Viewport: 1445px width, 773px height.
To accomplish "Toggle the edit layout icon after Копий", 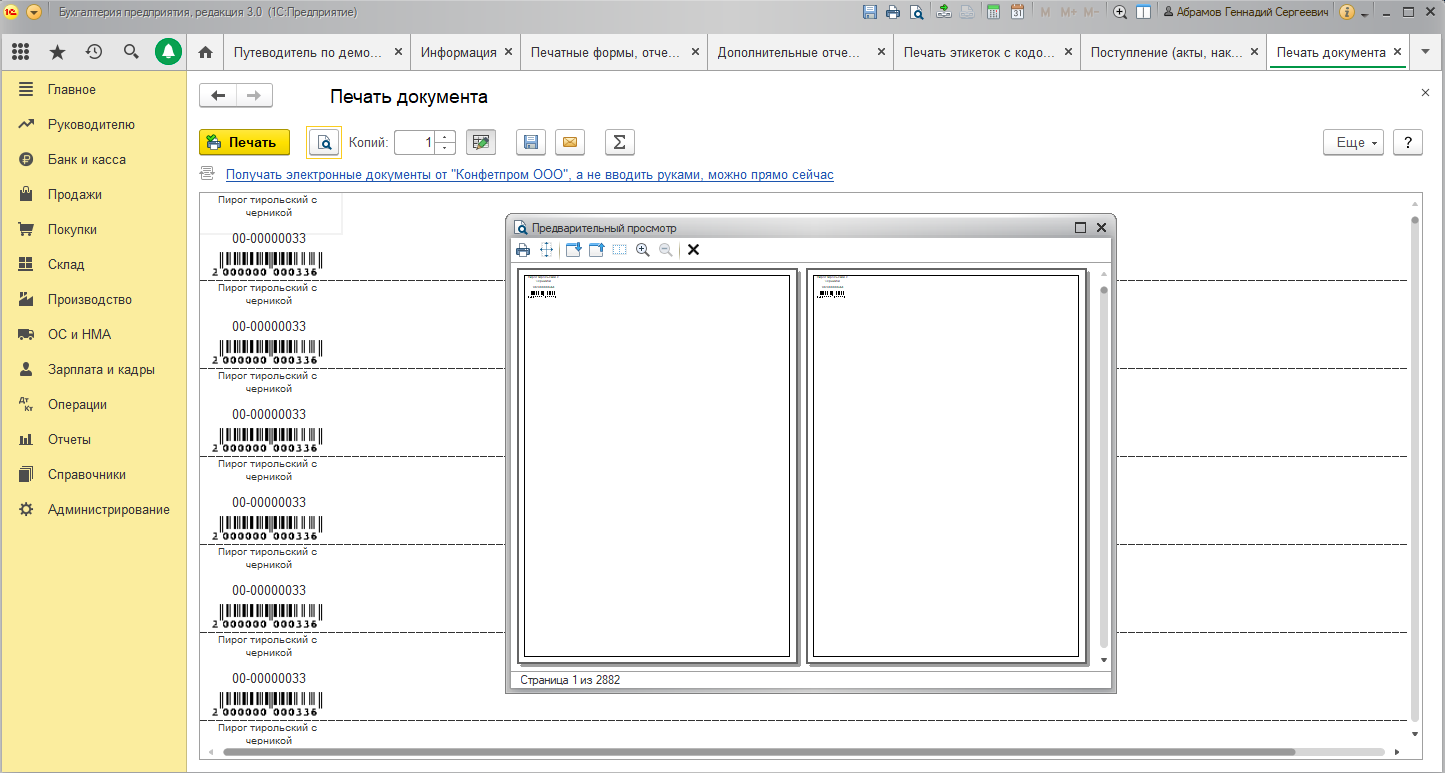I will [481, 142].
